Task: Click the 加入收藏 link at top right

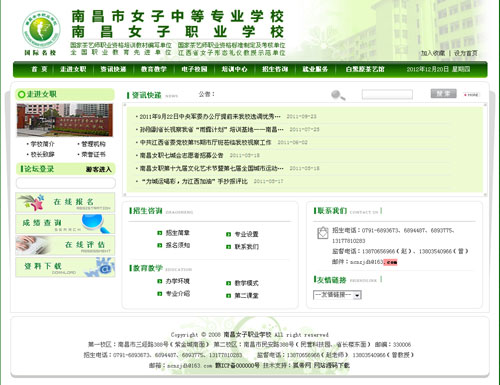Action: coord(433,53)
